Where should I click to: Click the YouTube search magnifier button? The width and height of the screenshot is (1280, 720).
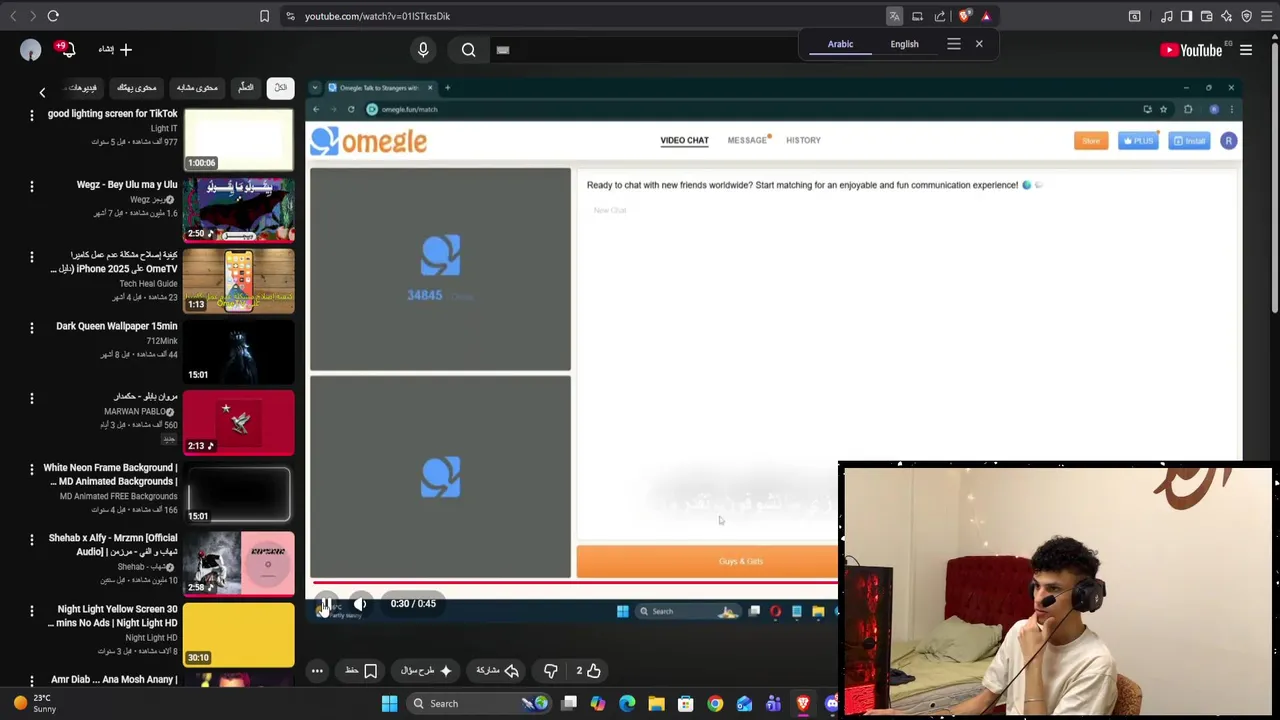pos(468,50)
